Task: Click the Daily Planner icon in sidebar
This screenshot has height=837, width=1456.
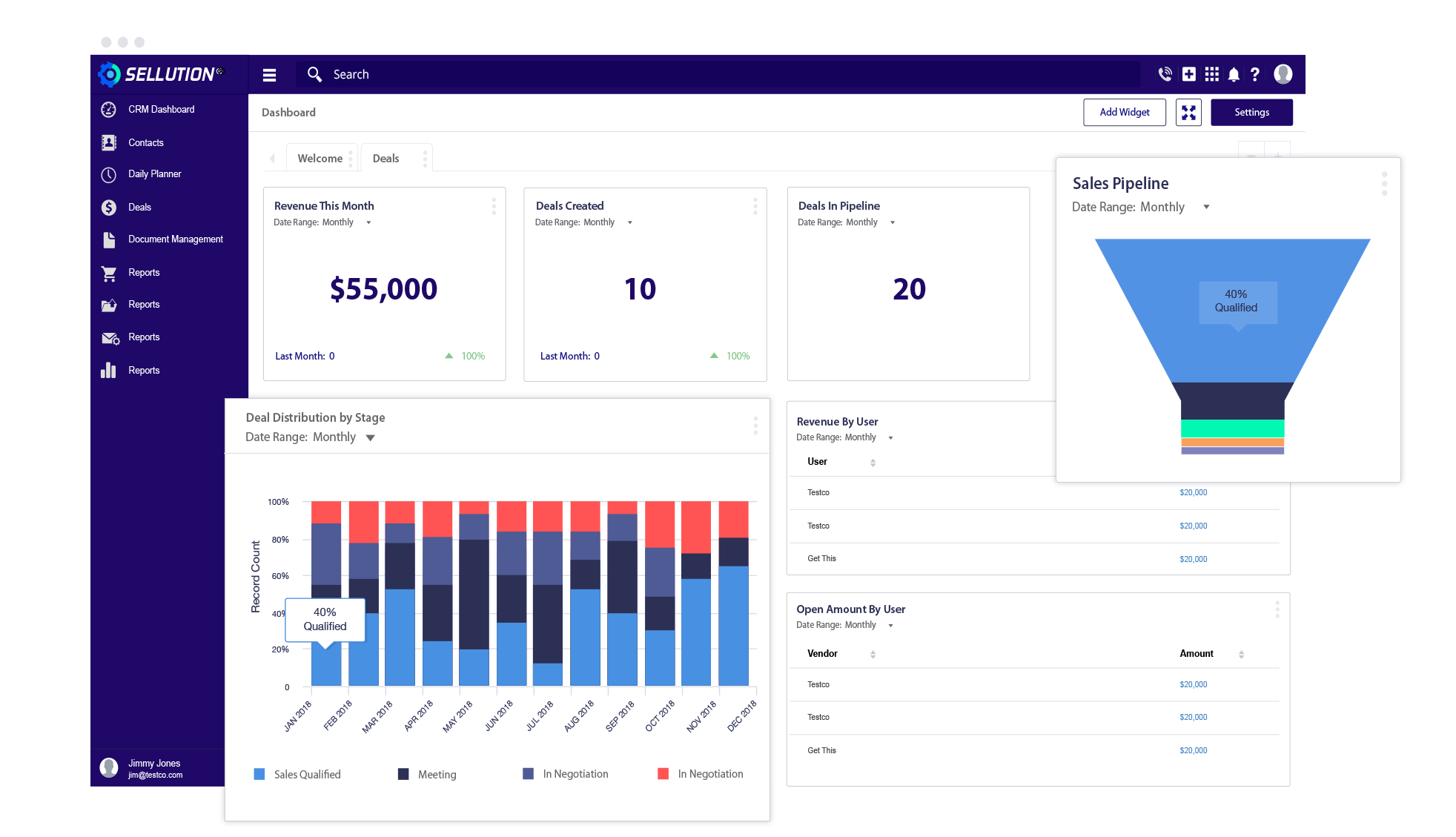Action: 108,175
